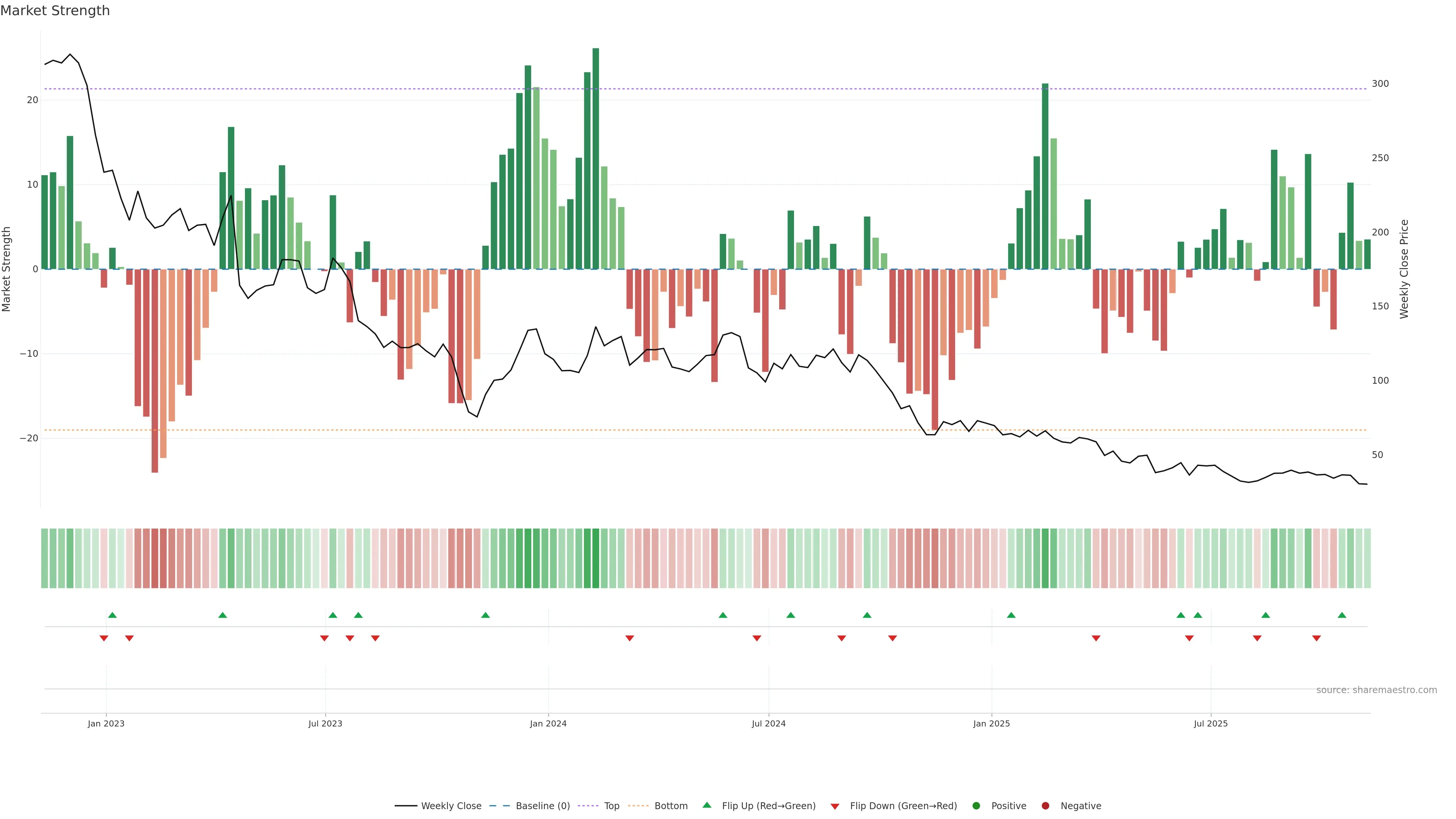Viewport: 1456px width, 819px height.
Task: Click the deepest red bar in early 2023
Action: click(155, 370)
